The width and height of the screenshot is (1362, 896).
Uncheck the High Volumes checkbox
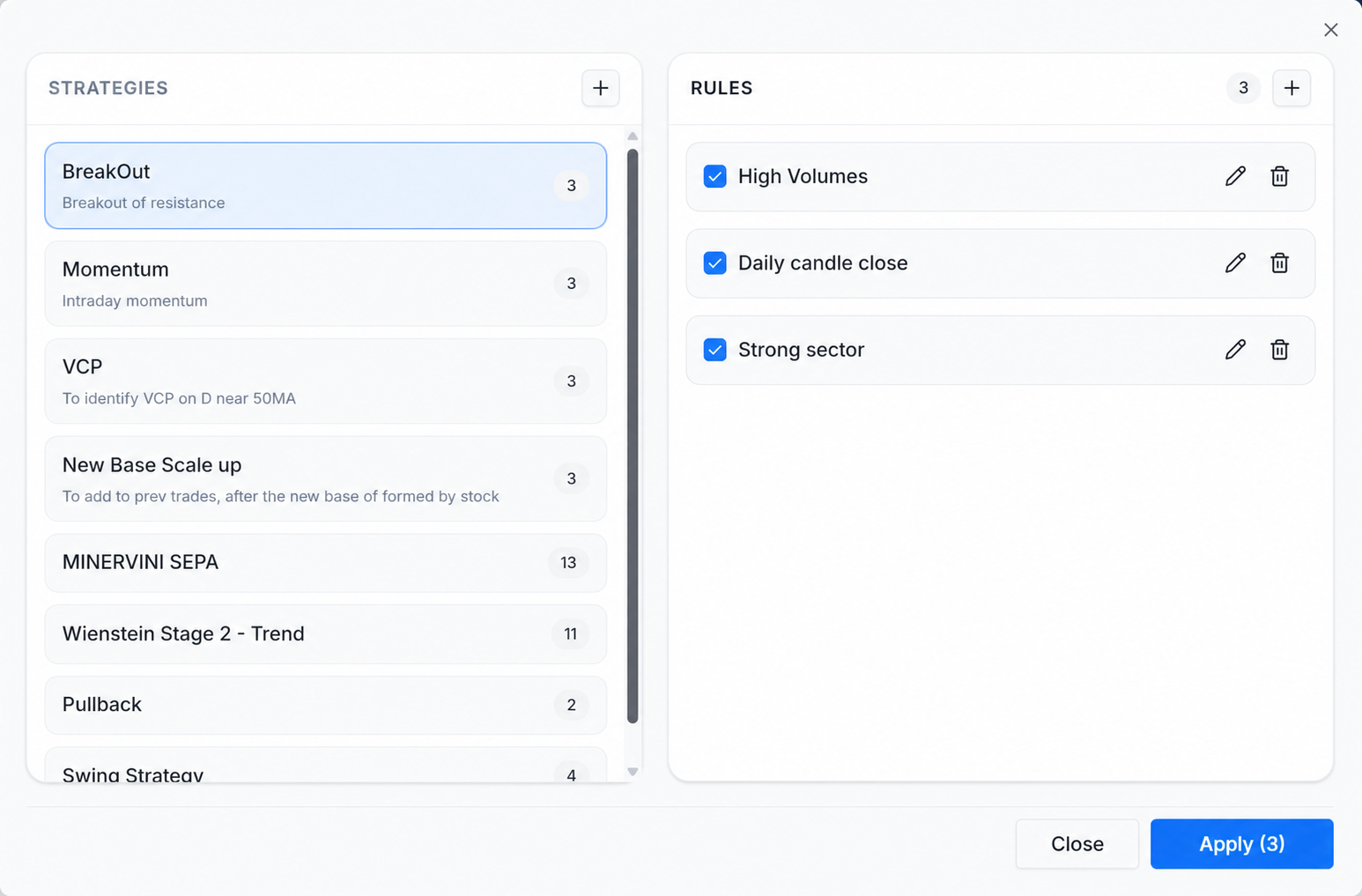715,176
